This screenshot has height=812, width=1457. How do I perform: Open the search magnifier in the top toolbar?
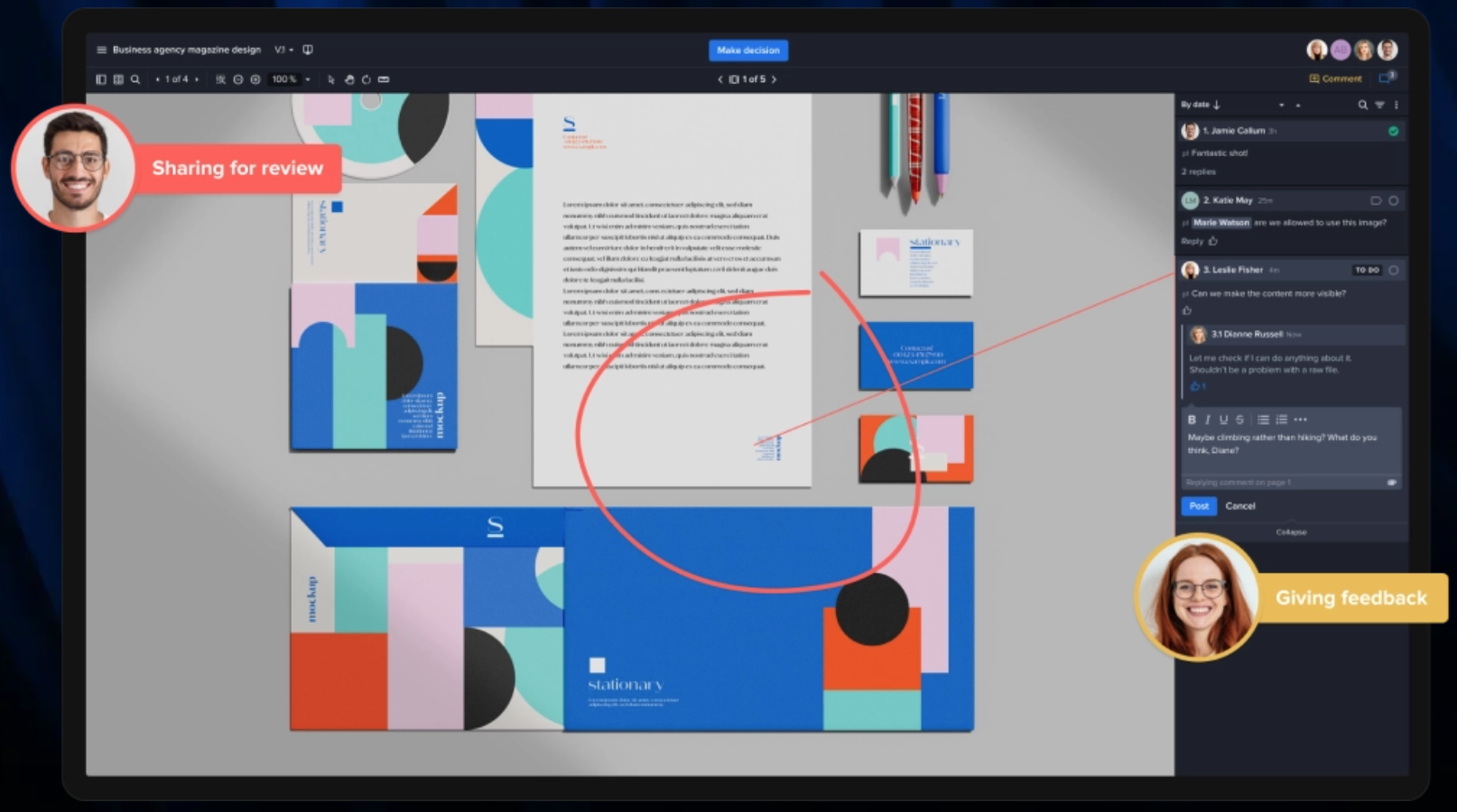[x=135, y=79]
